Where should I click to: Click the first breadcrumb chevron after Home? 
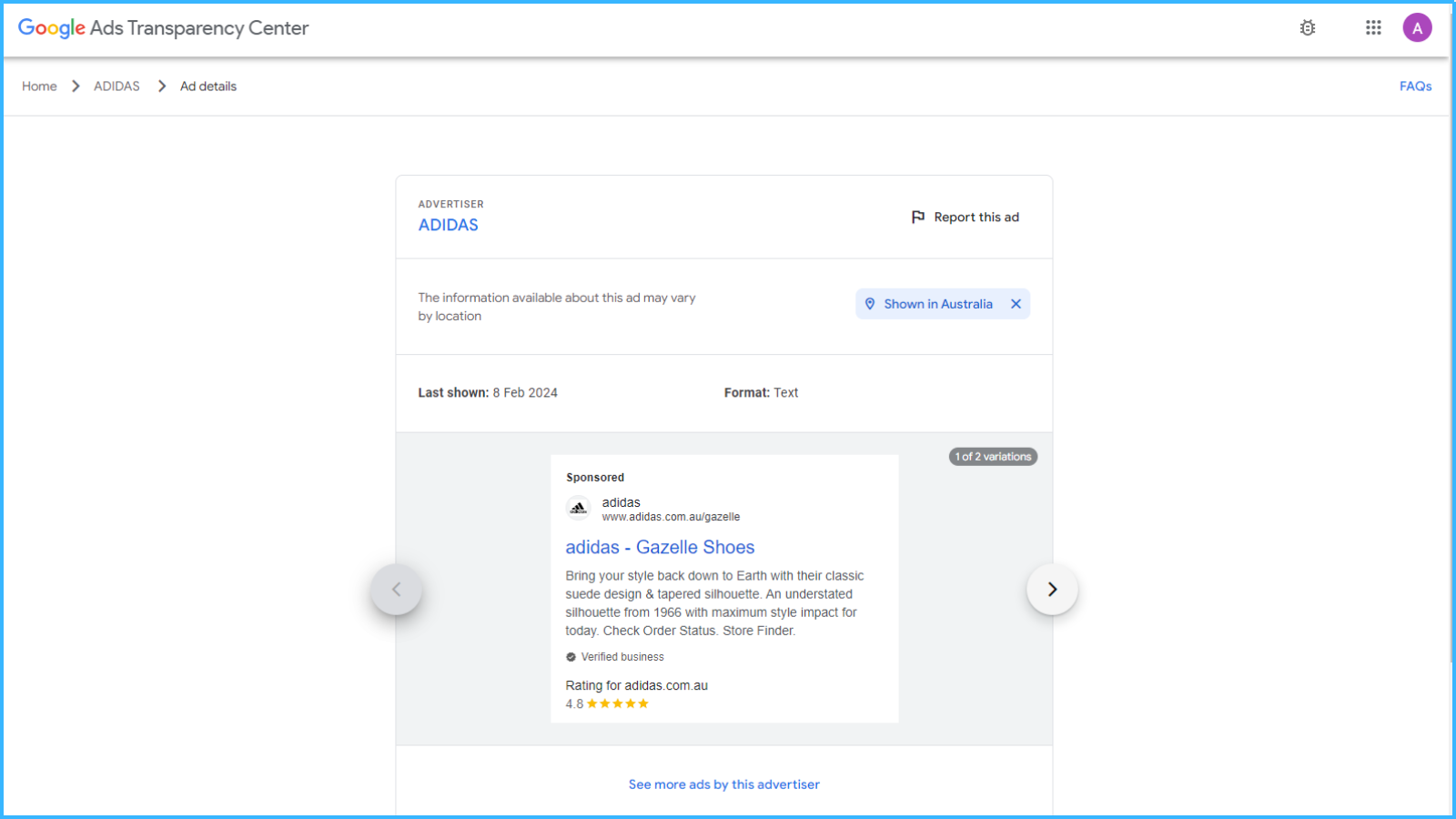(76, 86)
